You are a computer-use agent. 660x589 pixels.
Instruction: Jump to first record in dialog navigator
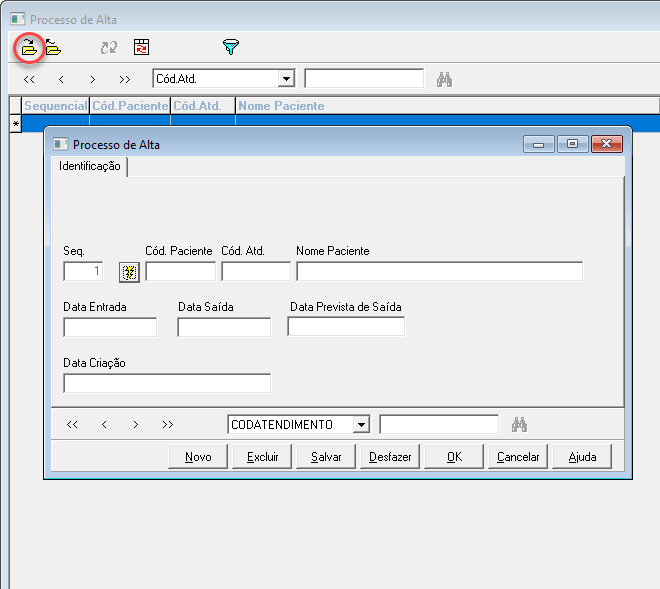pos(72,424)
